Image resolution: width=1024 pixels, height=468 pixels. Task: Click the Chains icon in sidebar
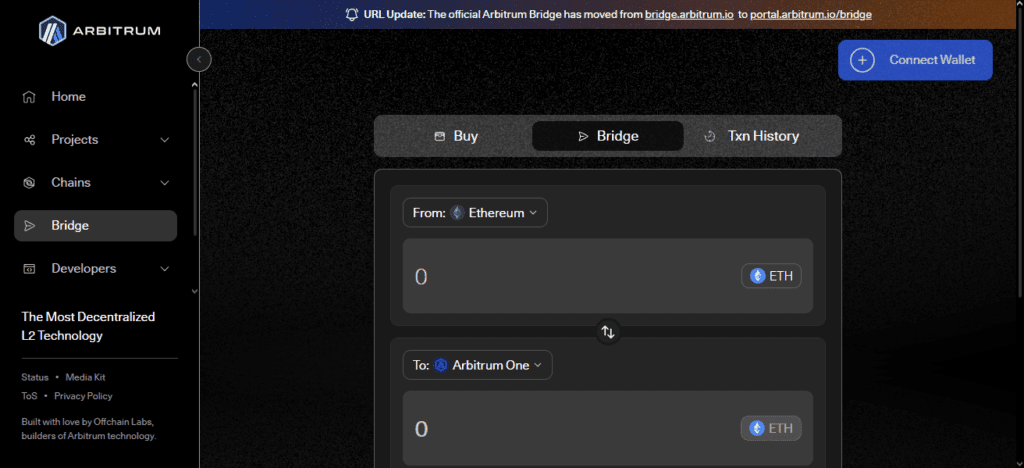pos(30,183)
